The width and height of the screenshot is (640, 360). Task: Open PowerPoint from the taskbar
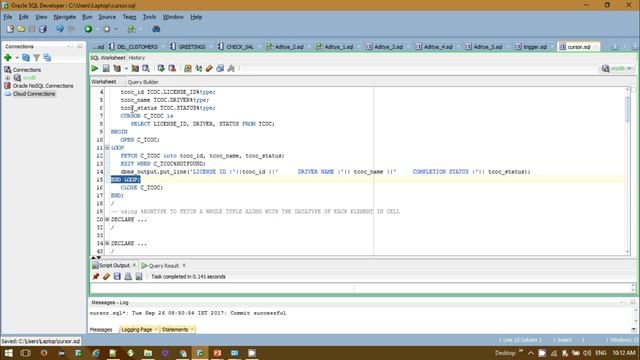[x=217, y=353]
